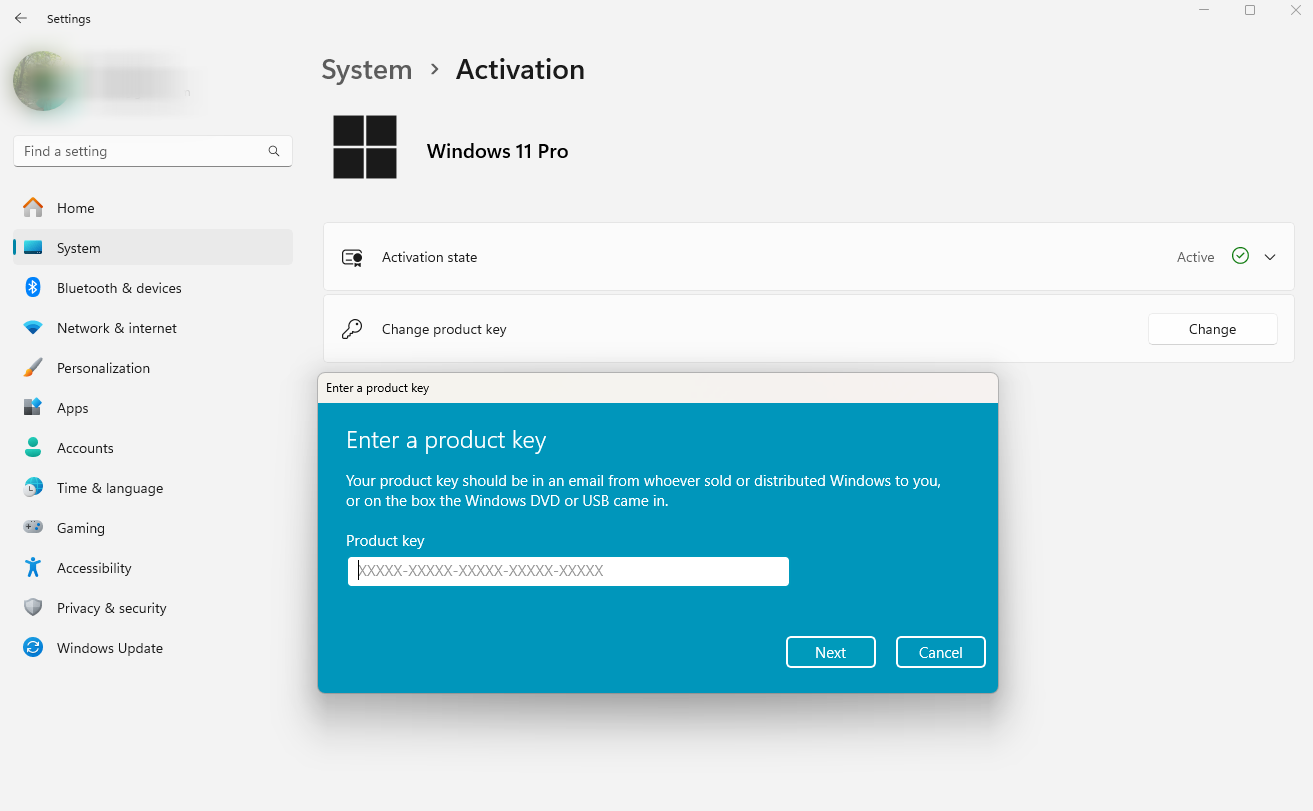Click the green Active checkmark icon
The height and width of the screenshot is (811, 1313).
pyautogui.click(x=1241, y=256)
